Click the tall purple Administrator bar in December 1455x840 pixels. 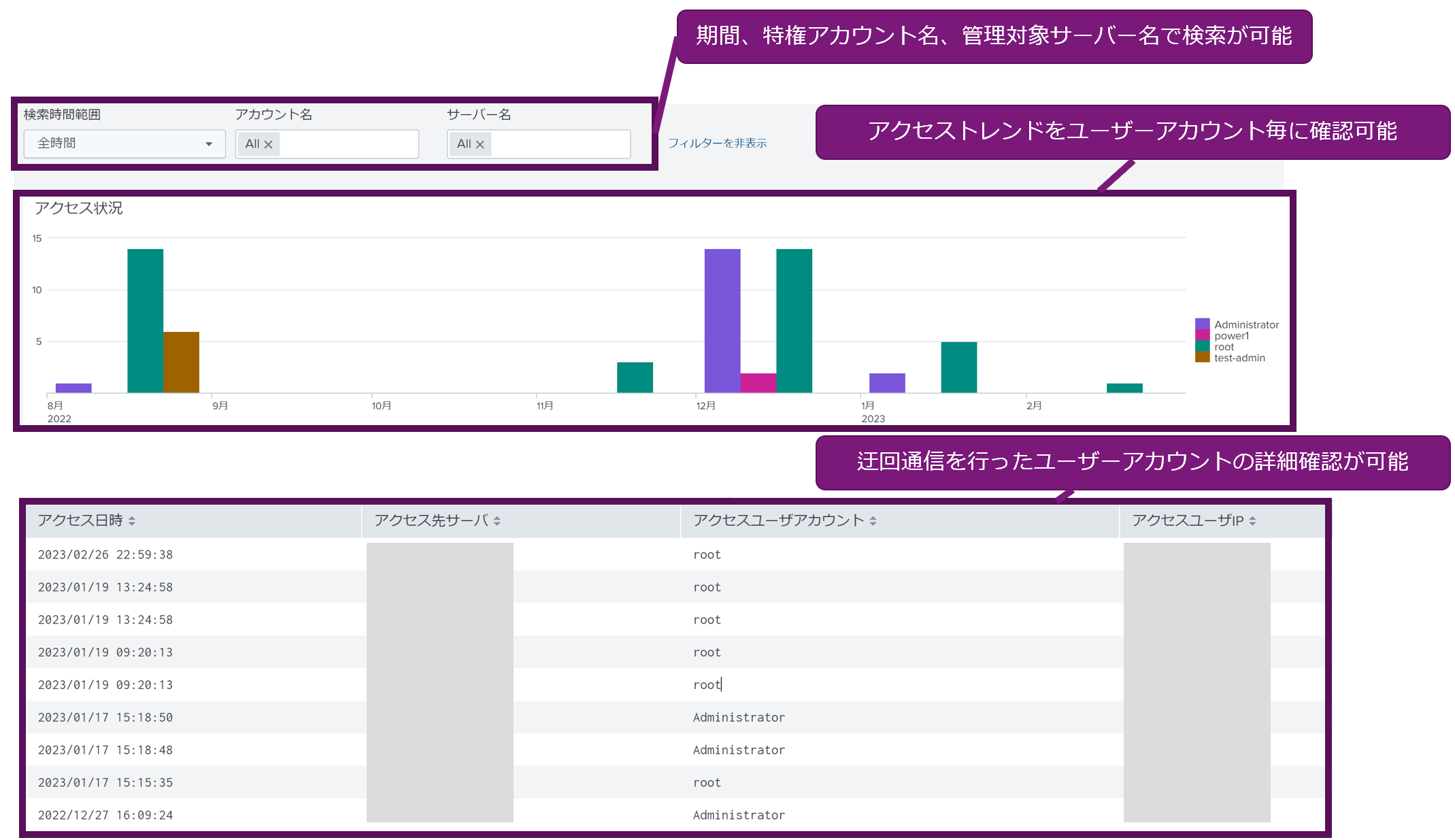tap(722, 320)
